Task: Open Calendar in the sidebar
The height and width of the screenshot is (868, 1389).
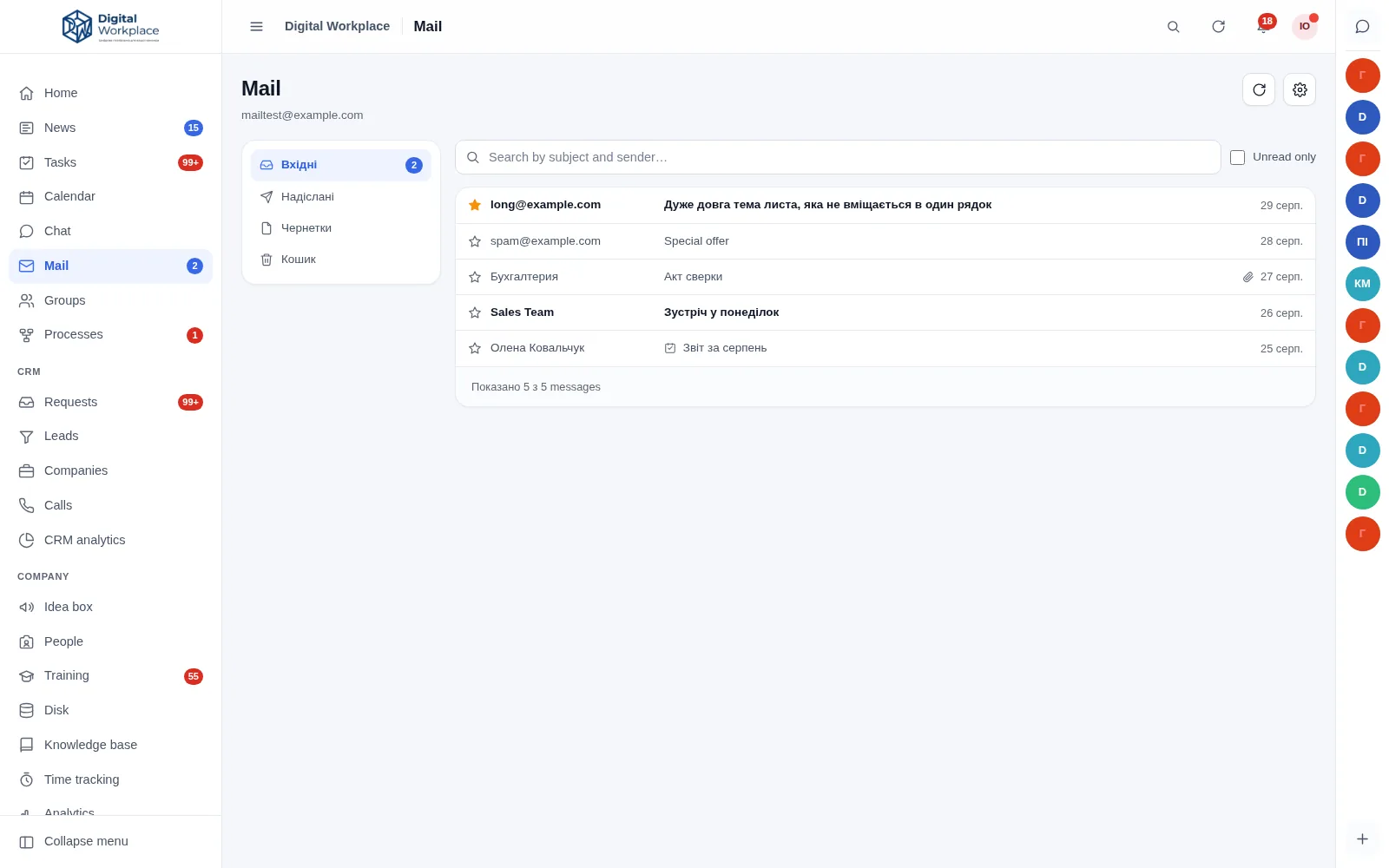Action: (110, 196)
